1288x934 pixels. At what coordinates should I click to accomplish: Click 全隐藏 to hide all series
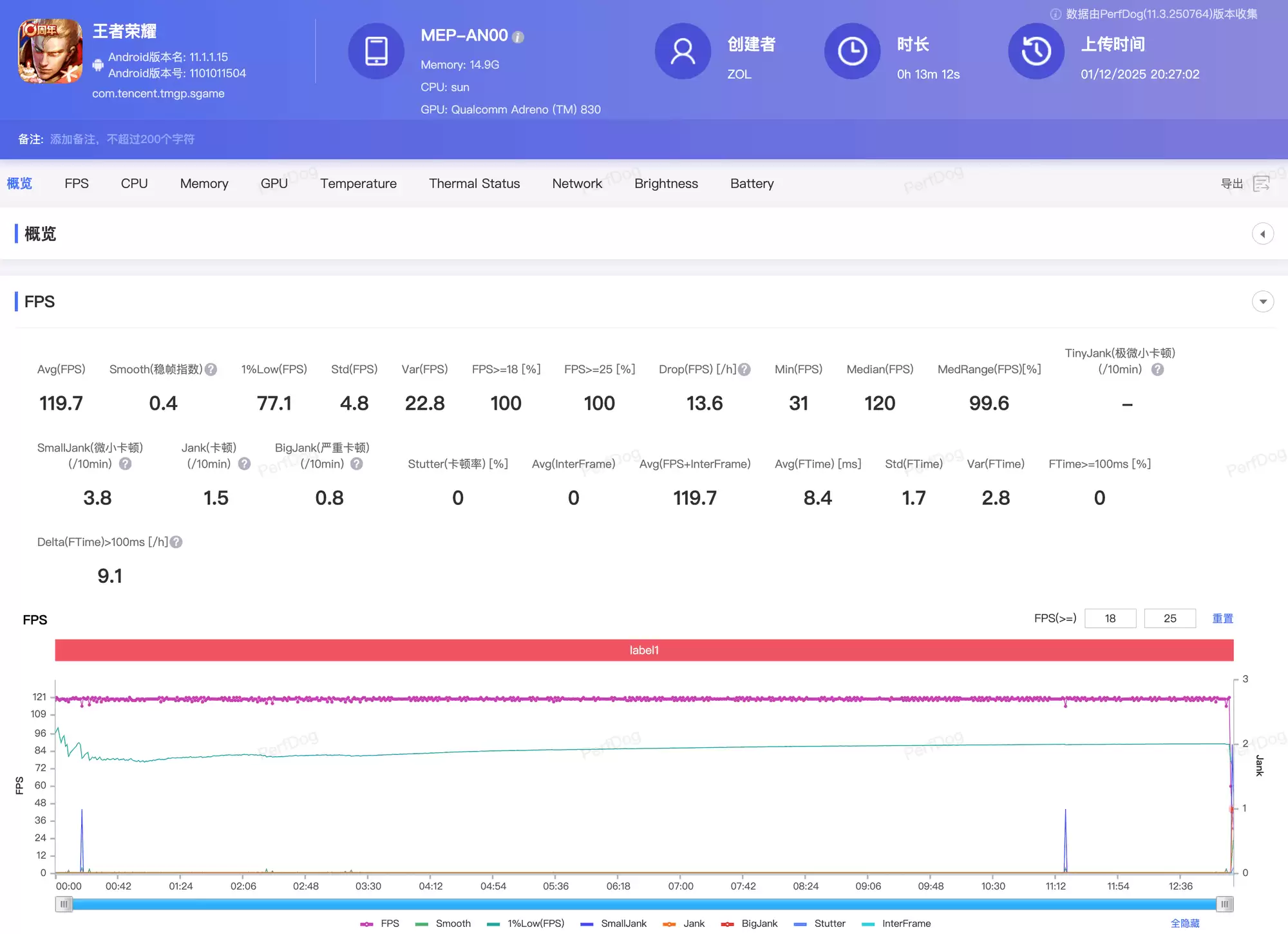[1184, 923]
